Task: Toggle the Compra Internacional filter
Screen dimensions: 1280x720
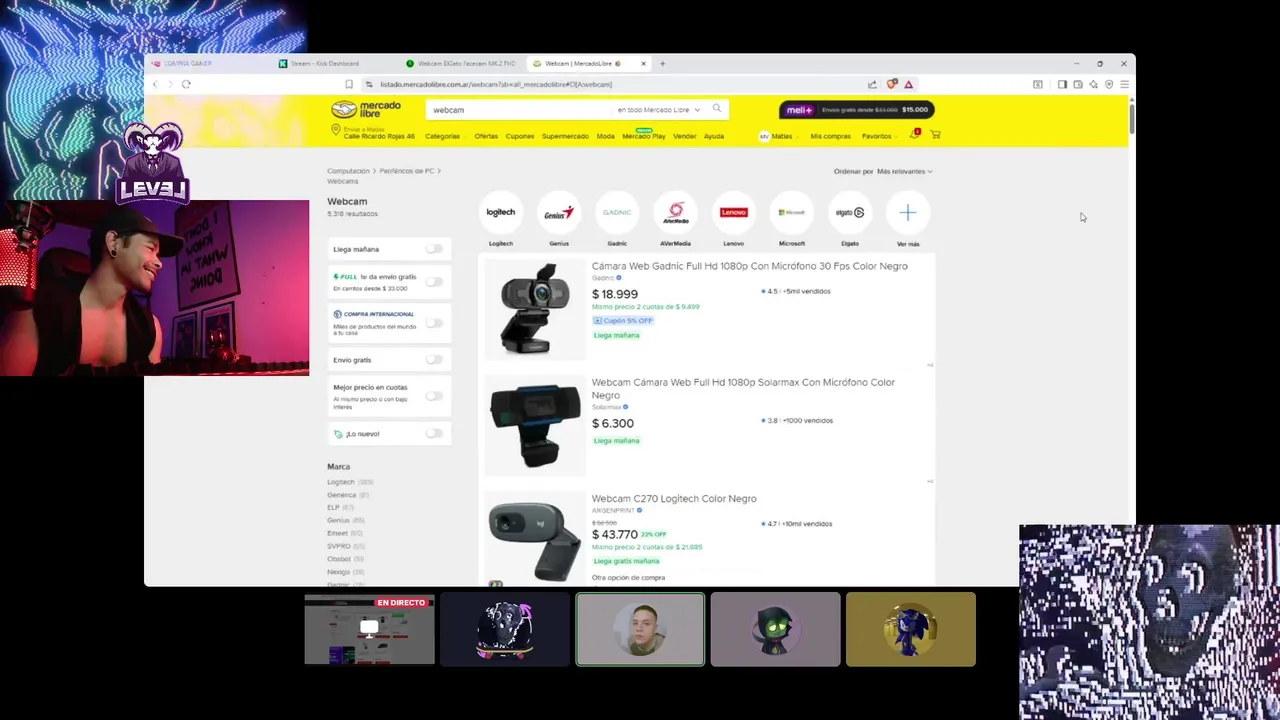Action: (434, 323)
